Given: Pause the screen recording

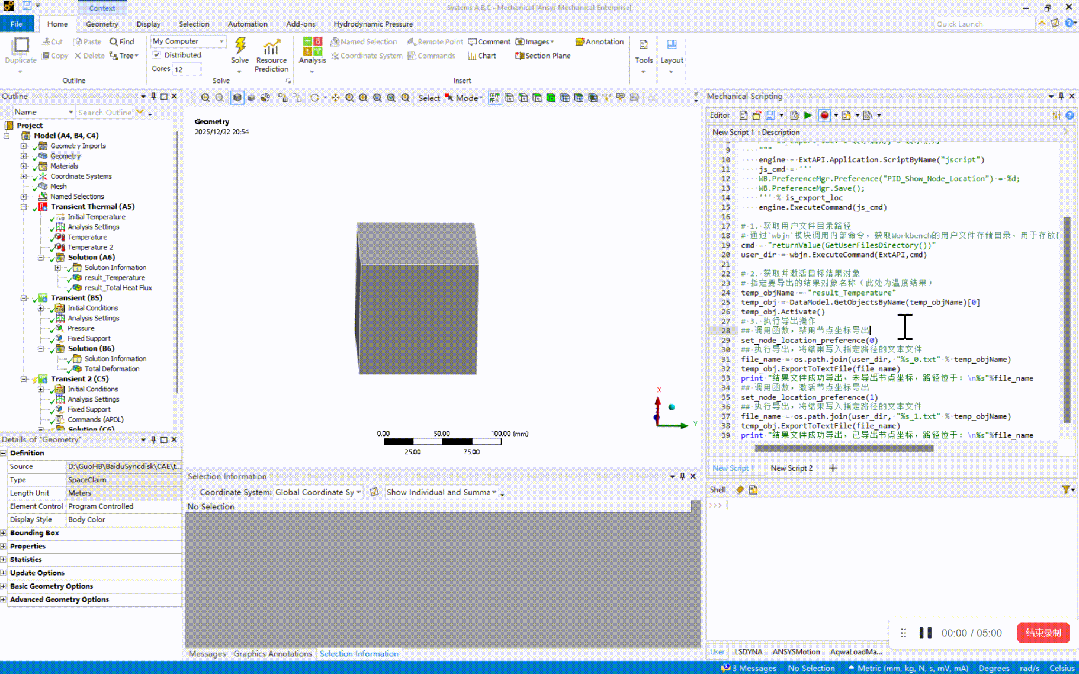Looking at the screenshot, I should pos(926,633).
